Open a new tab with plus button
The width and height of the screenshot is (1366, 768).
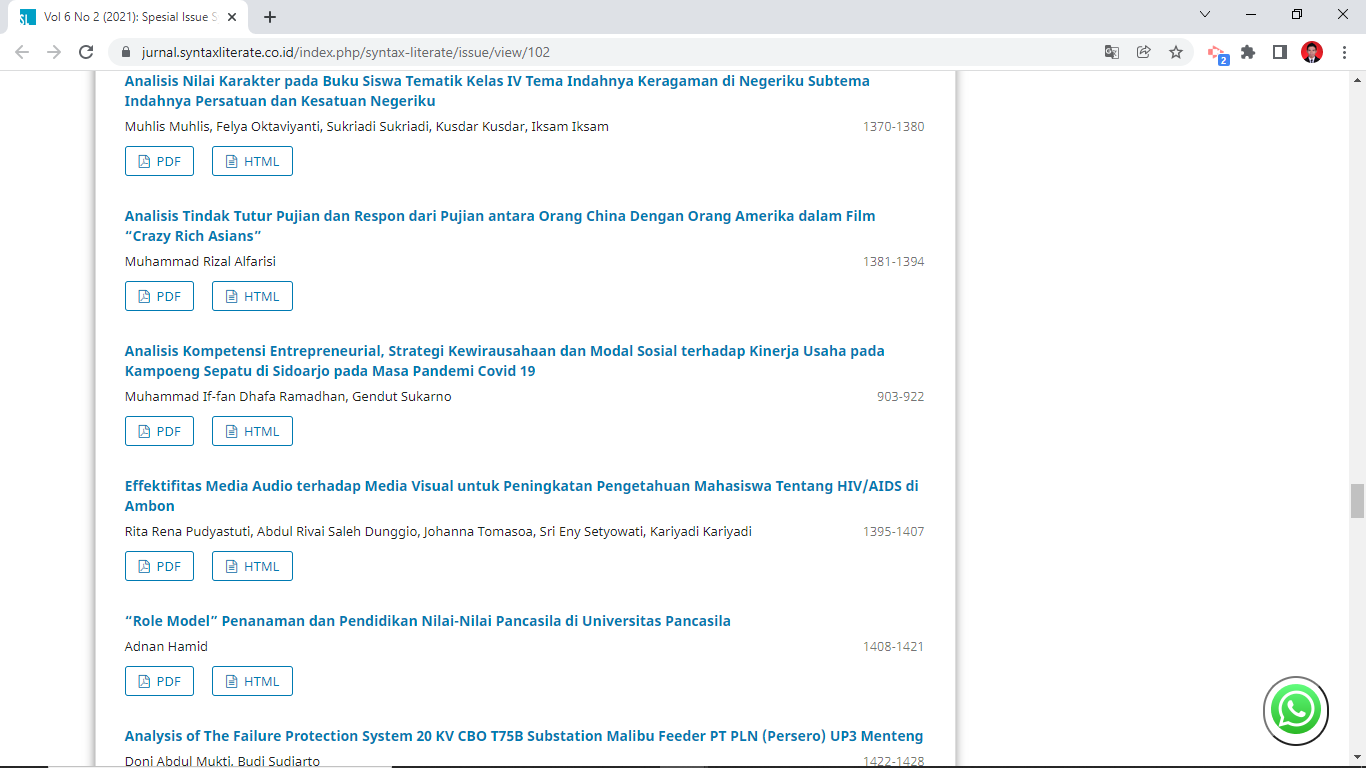pos(270,17)
